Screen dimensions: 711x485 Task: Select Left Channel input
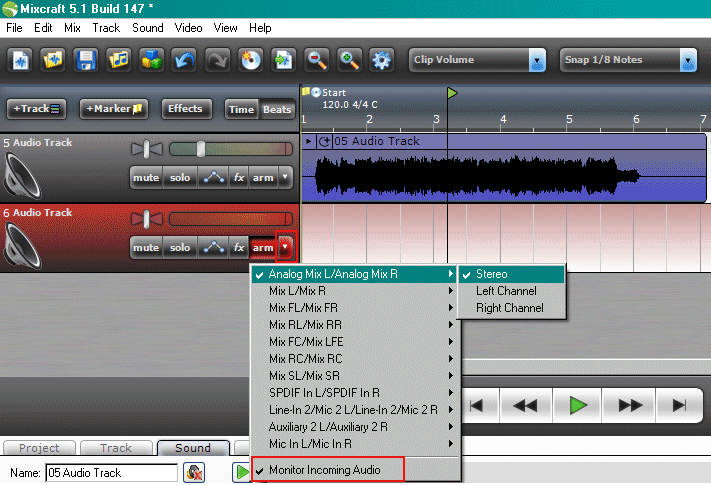click(x=511, y=291)
